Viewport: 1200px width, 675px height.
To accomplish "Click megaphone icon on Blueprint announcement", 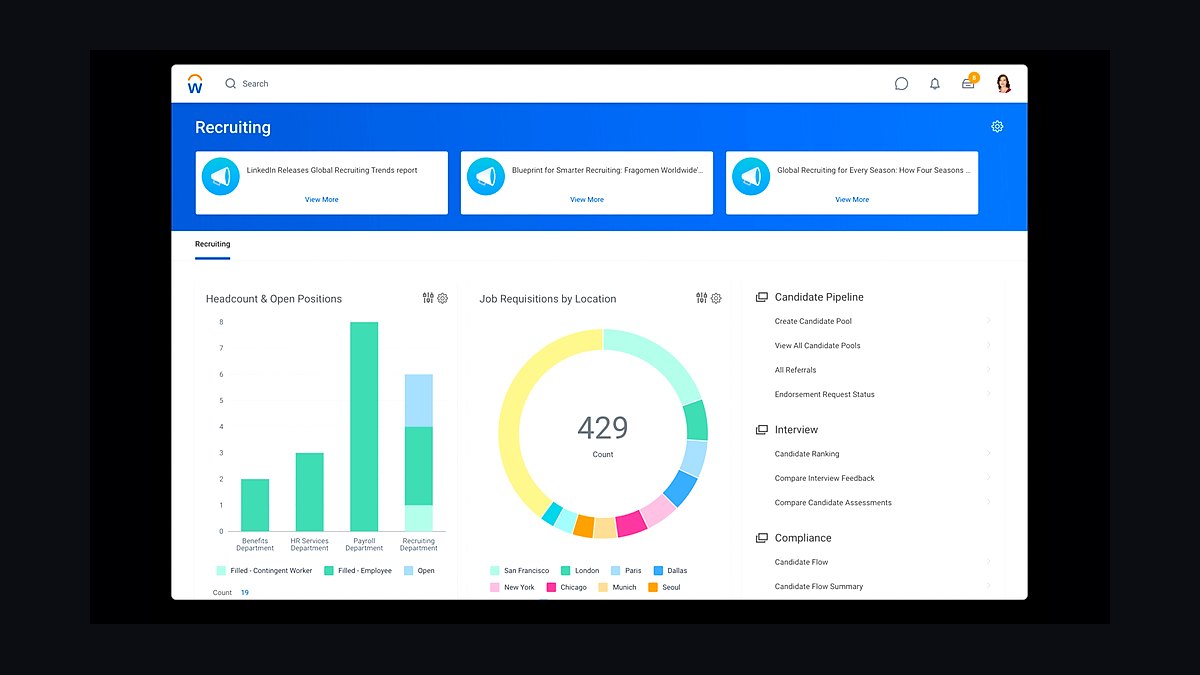I will click(486, 177).
